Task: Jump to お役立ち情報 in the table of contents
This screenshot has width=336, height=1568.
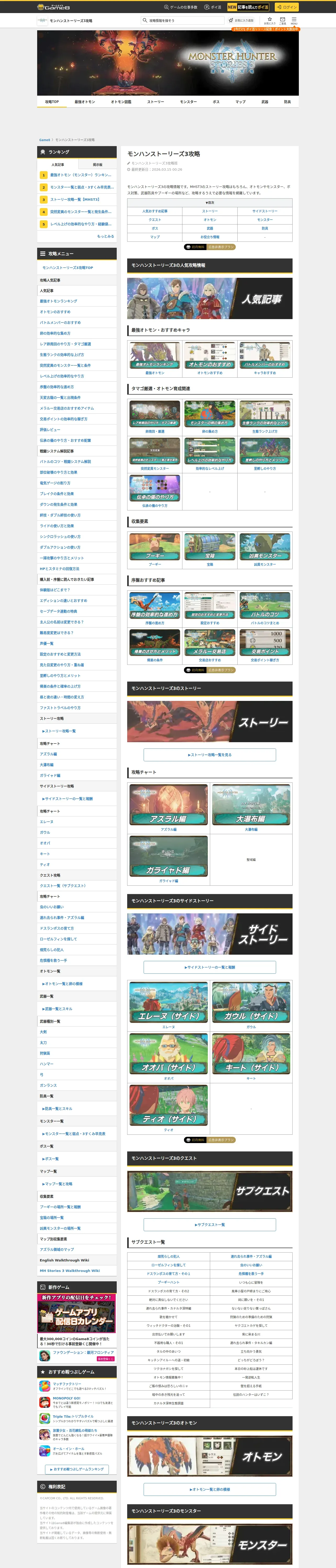Action: (x=210, y=237)
